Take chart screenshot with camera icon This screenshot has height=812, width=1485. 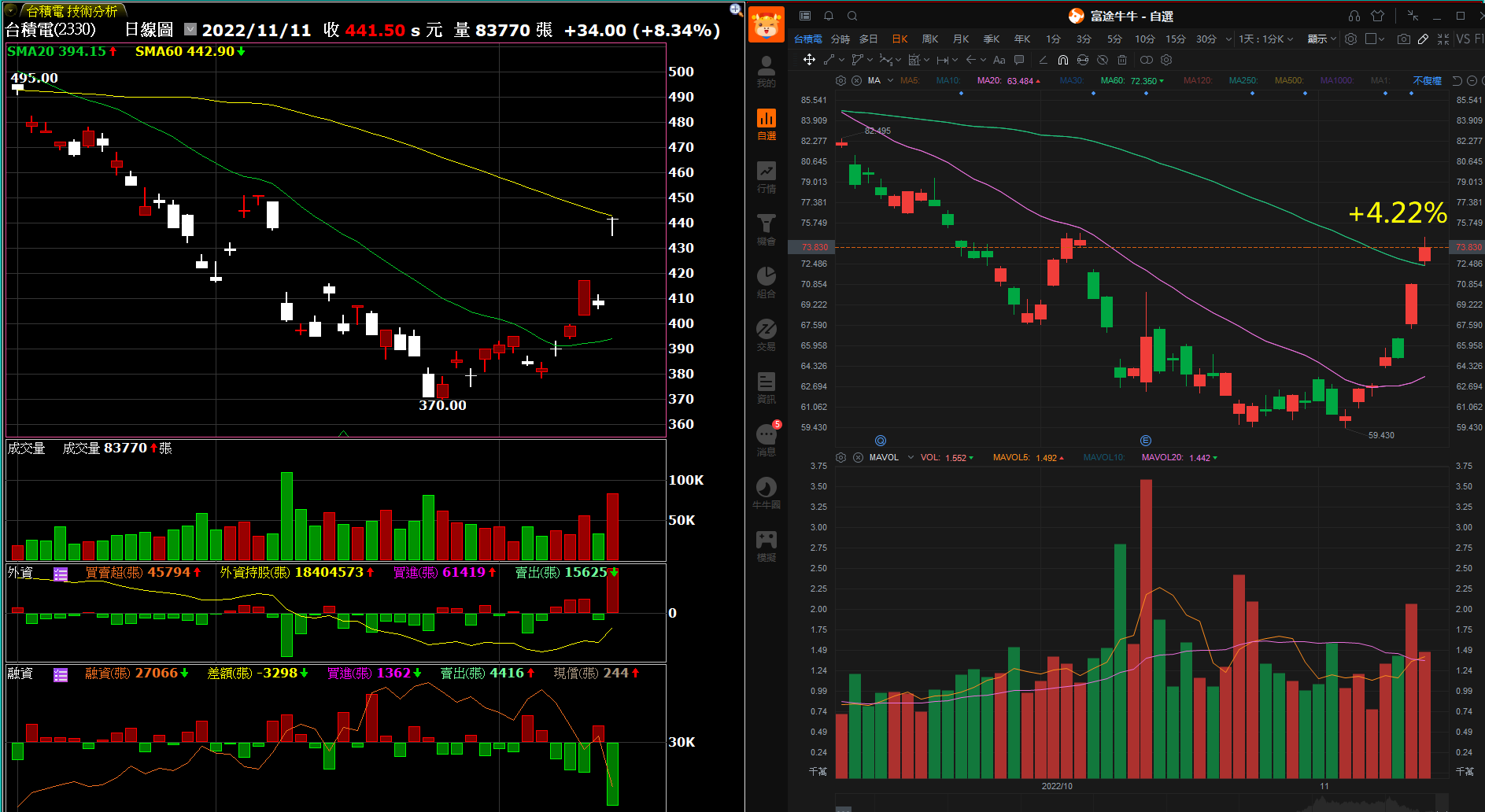pyautogui.click(x=1403, y=39)
